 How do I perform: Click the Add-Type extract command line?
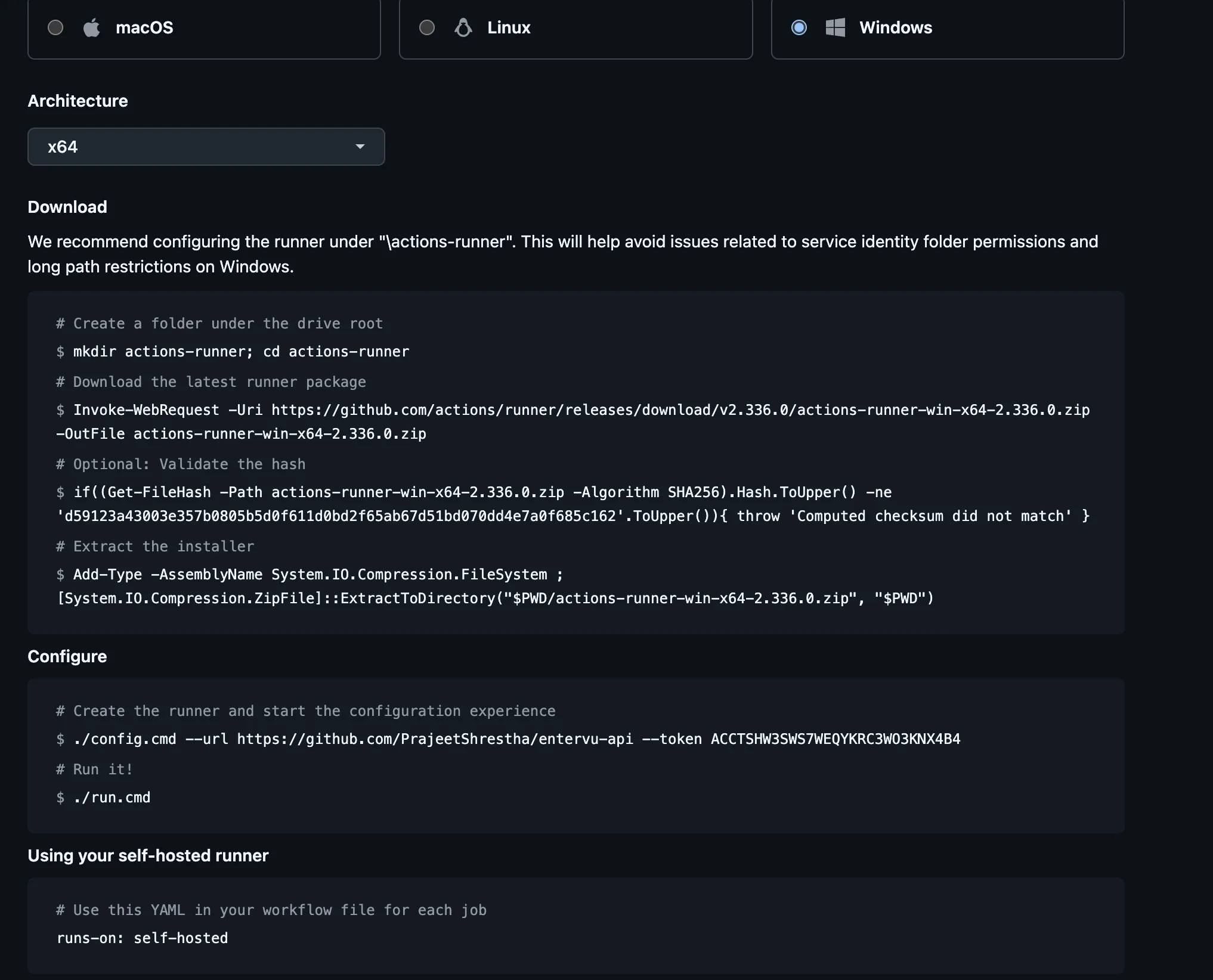click(495, 587)
